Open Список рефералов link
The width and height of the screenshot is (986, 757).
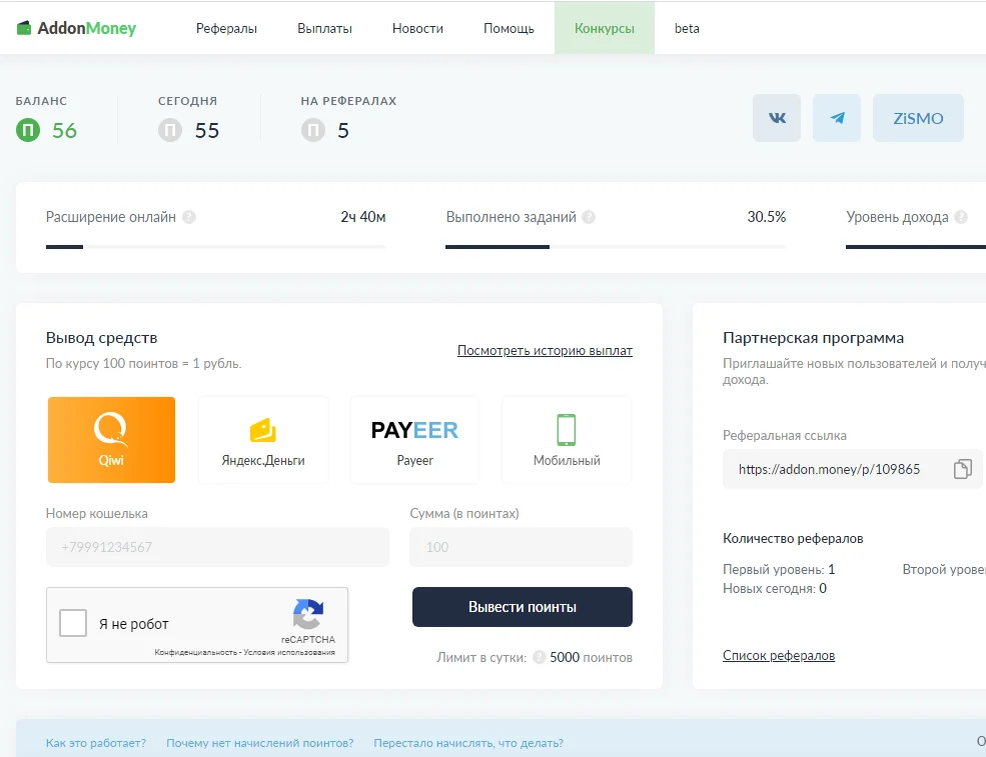778,655
